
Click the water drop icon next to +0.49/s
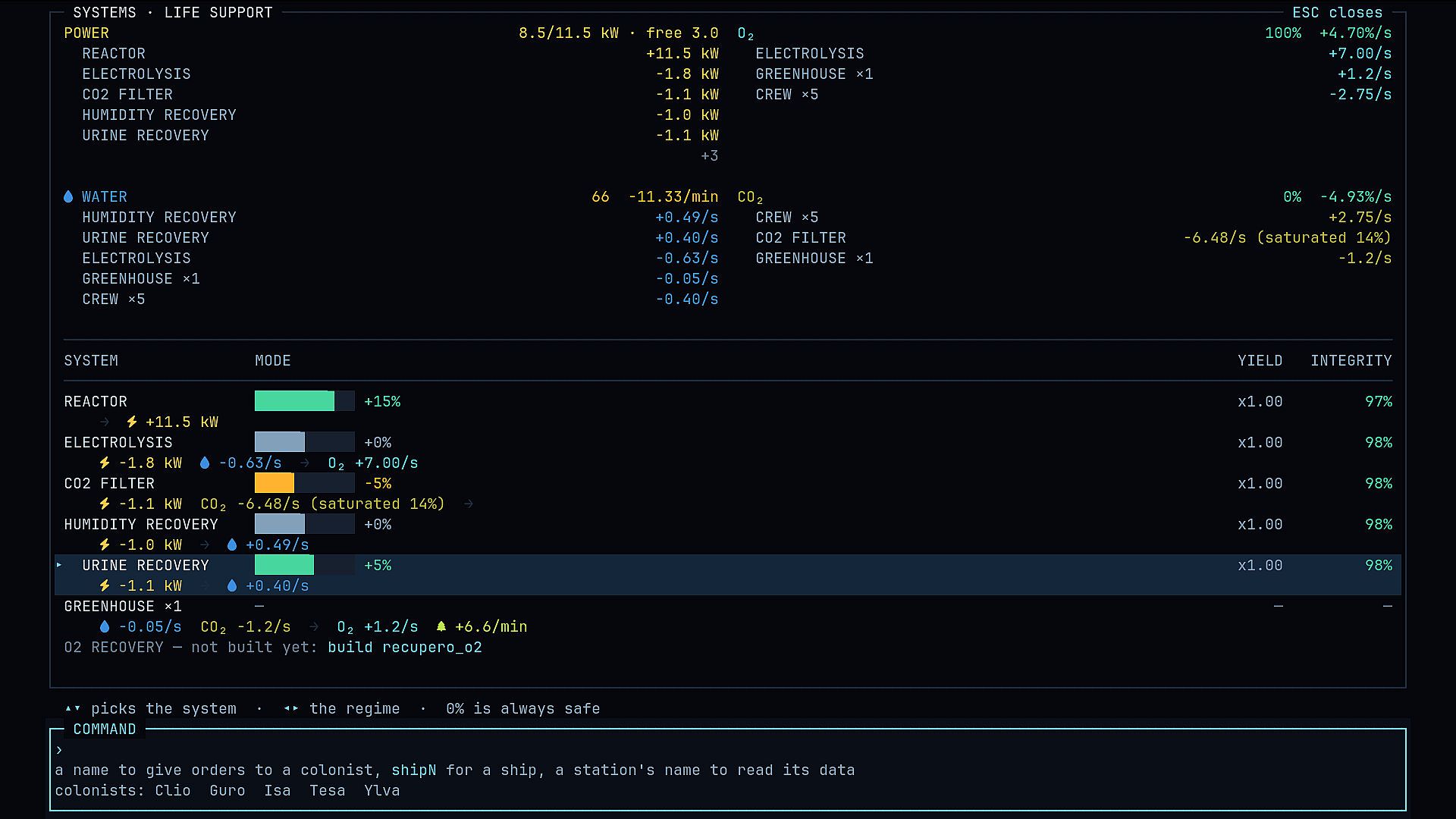pyautogui.click(x=232, y=544)
